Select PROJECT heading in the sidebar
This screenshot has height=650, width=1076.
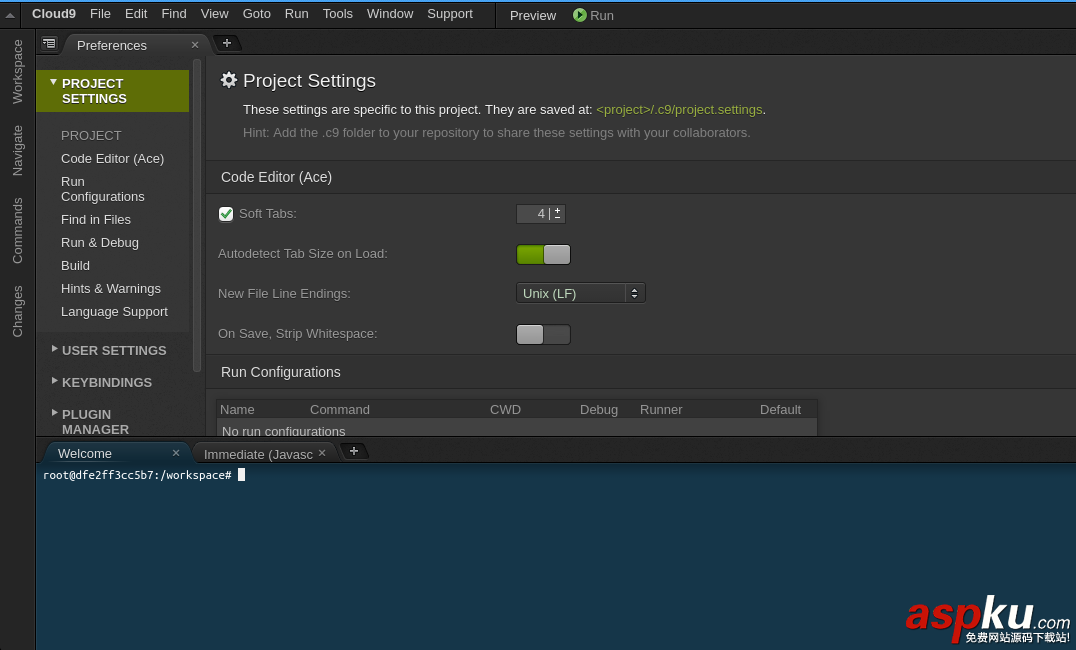91,135
